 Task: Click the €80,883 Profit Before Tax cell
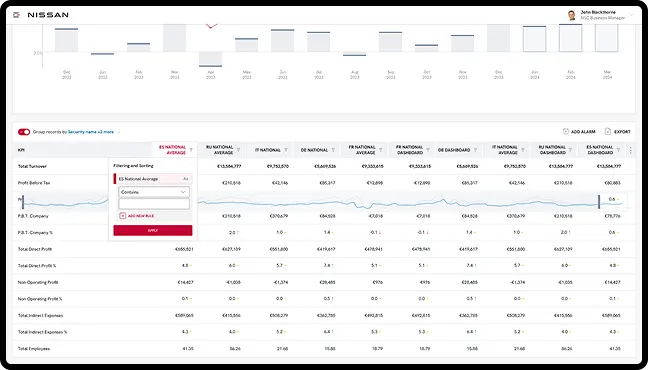(612, 183)
